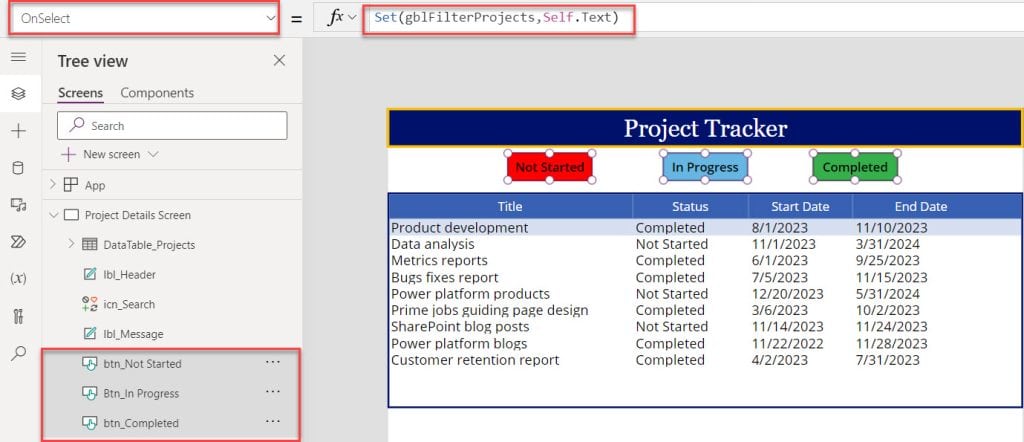
Task: Open the New screen dropdown chevron
Action: pos(153,155)
